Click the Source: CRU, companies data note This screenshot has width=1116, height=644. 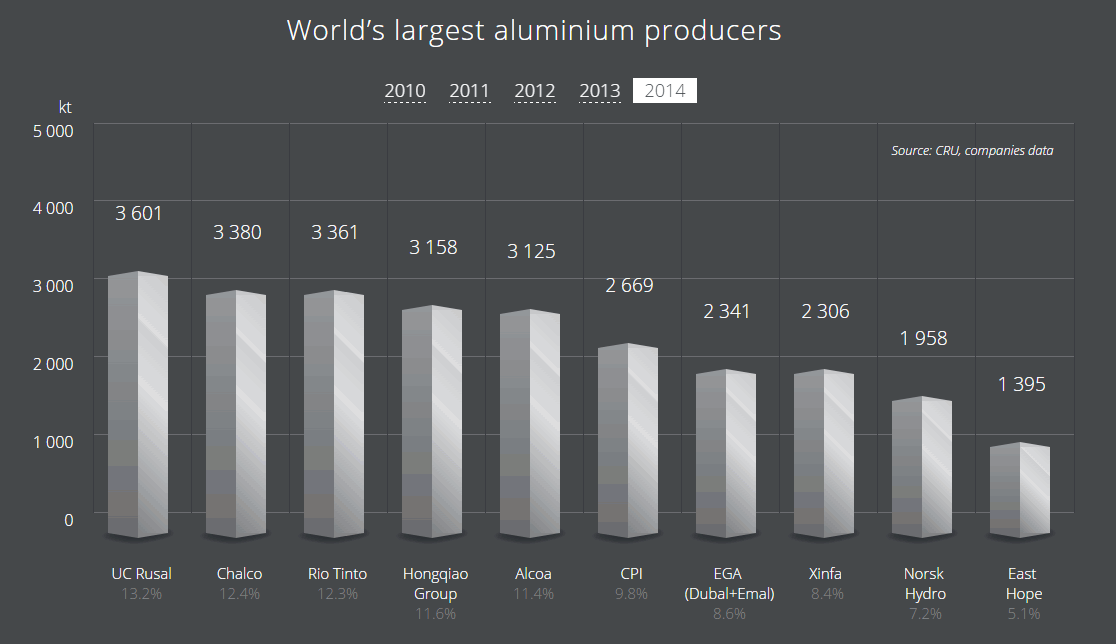tap(972, 151)
